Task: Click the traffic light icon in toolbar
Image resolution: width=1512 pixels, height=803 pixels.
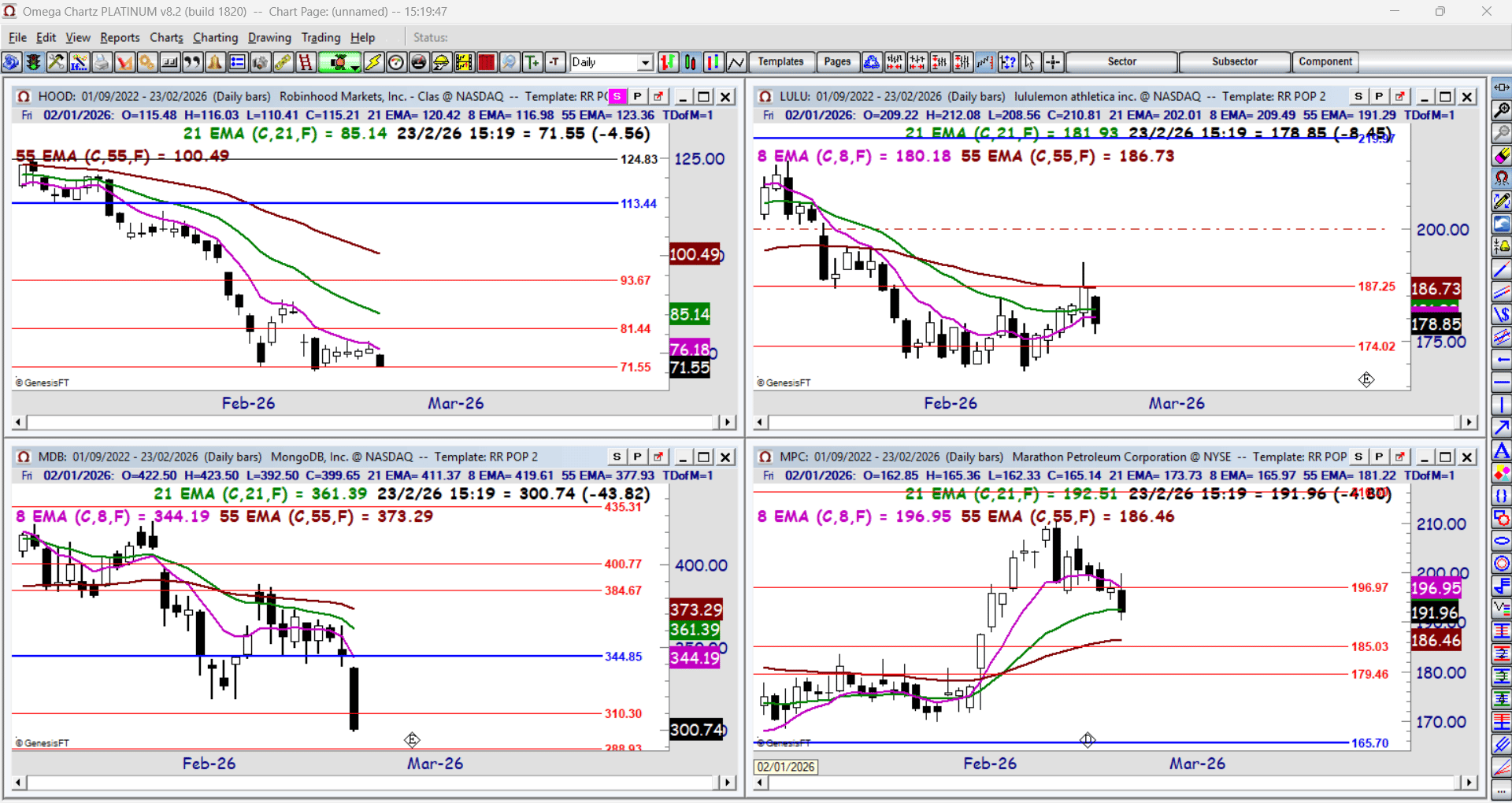Action: tap(33, 62)
